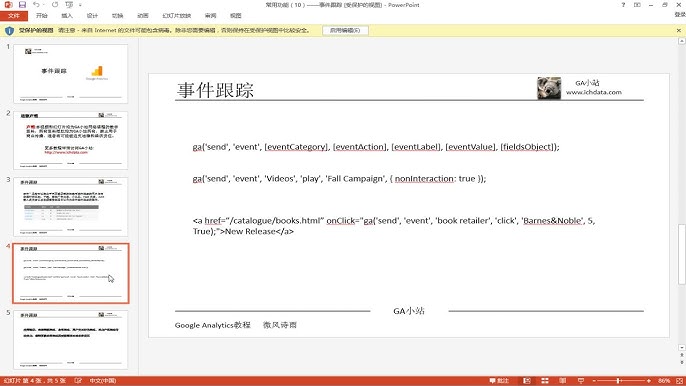Click the zoom out minus button
The height and width of the screenshot is (386, 686).
tap(594, 381)
